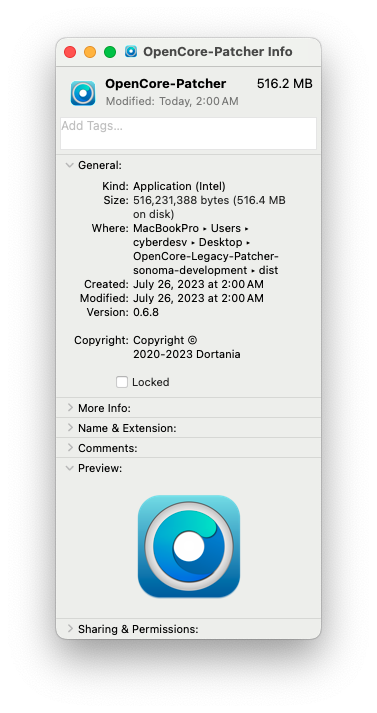Click the "2020-2023 Dortania" copyright text
The width and height of the screenshot is (377, 713).
(x=186, y=355)
